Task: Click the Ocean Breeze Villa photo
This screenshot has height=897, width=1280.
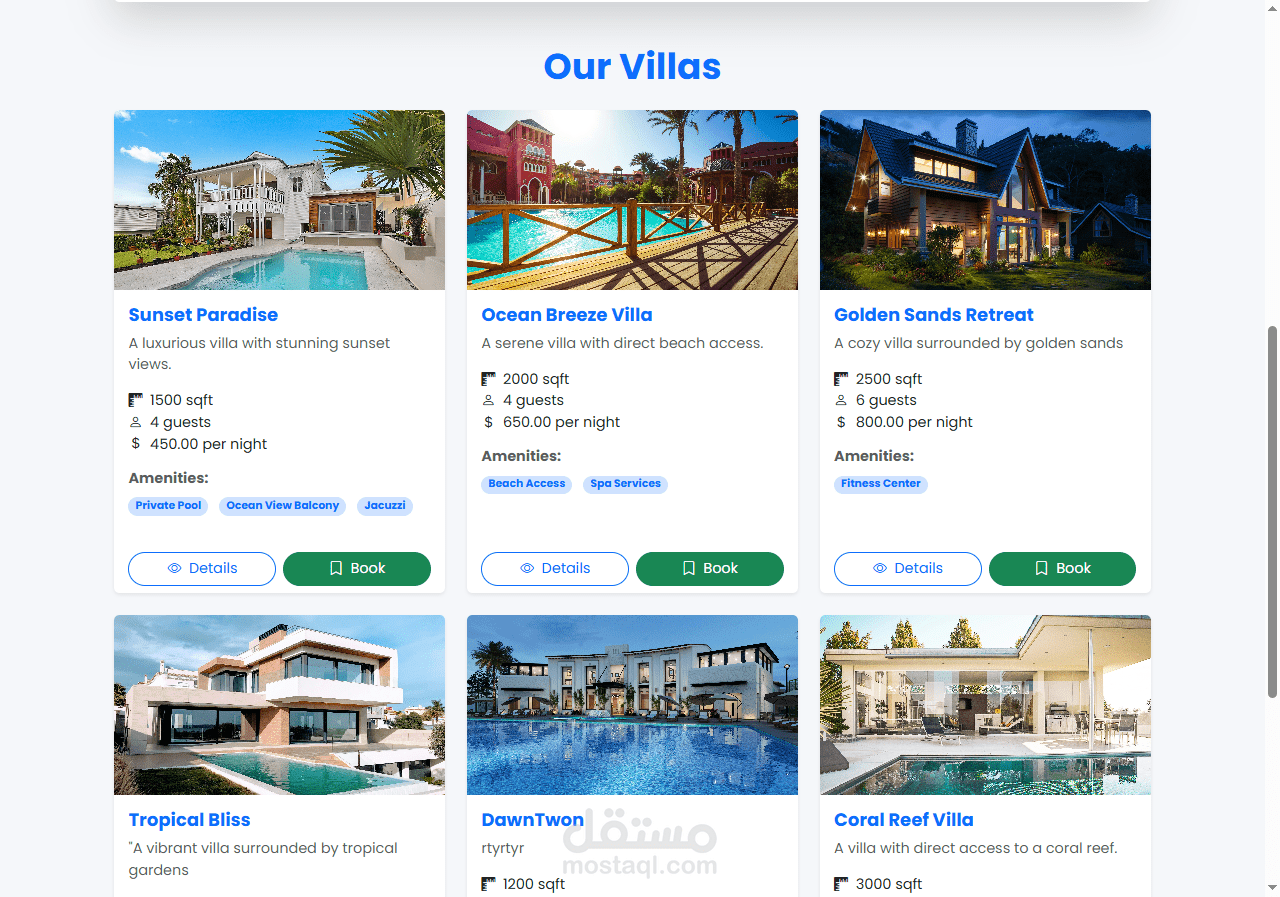Action: point(632,200)
